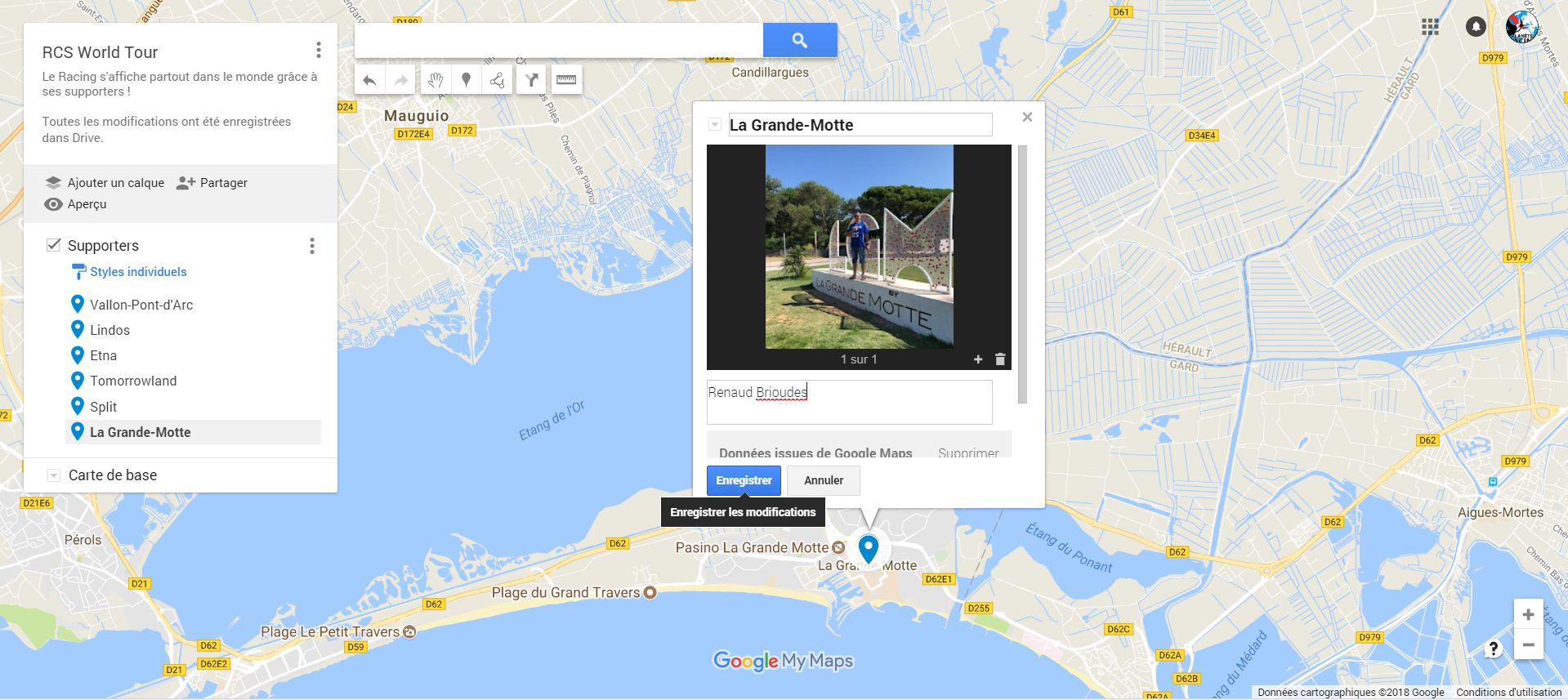Uncheck the Supporters layer checkbox
Screen dimensions: 1568x700
click(54, 245)
